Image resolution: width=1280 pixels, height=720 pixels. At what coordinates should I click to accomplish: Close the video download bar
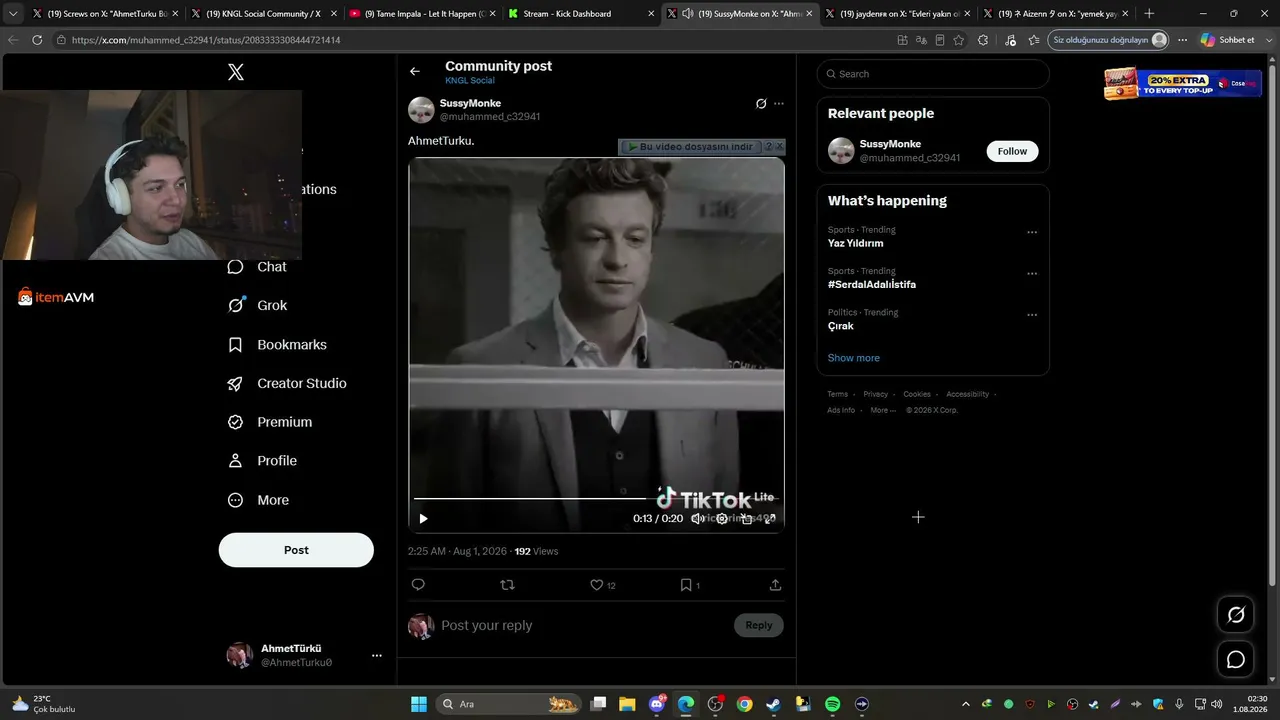780,147
